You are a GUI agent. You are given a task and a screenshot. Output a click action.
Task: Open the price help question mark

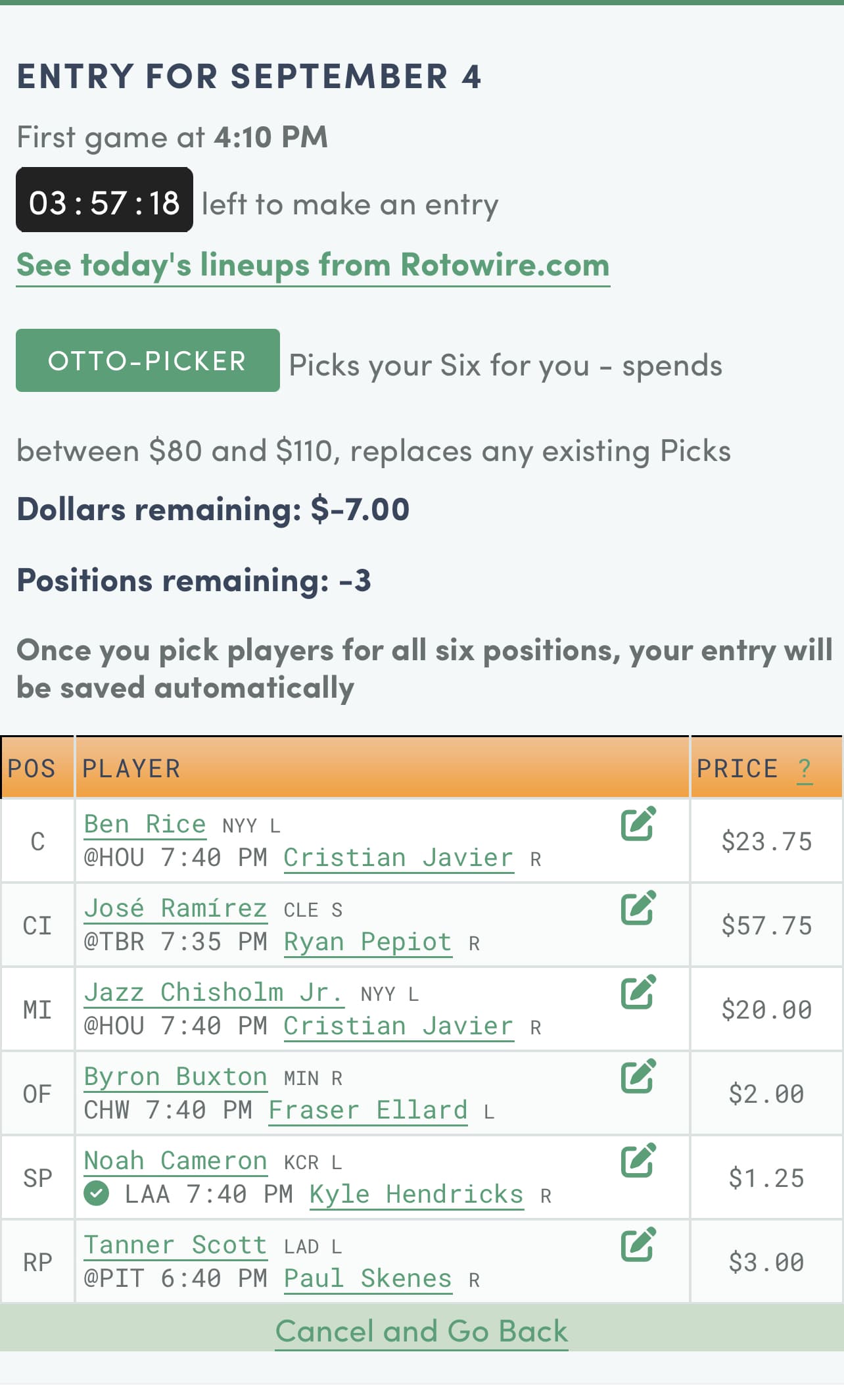tap(804, 768)
